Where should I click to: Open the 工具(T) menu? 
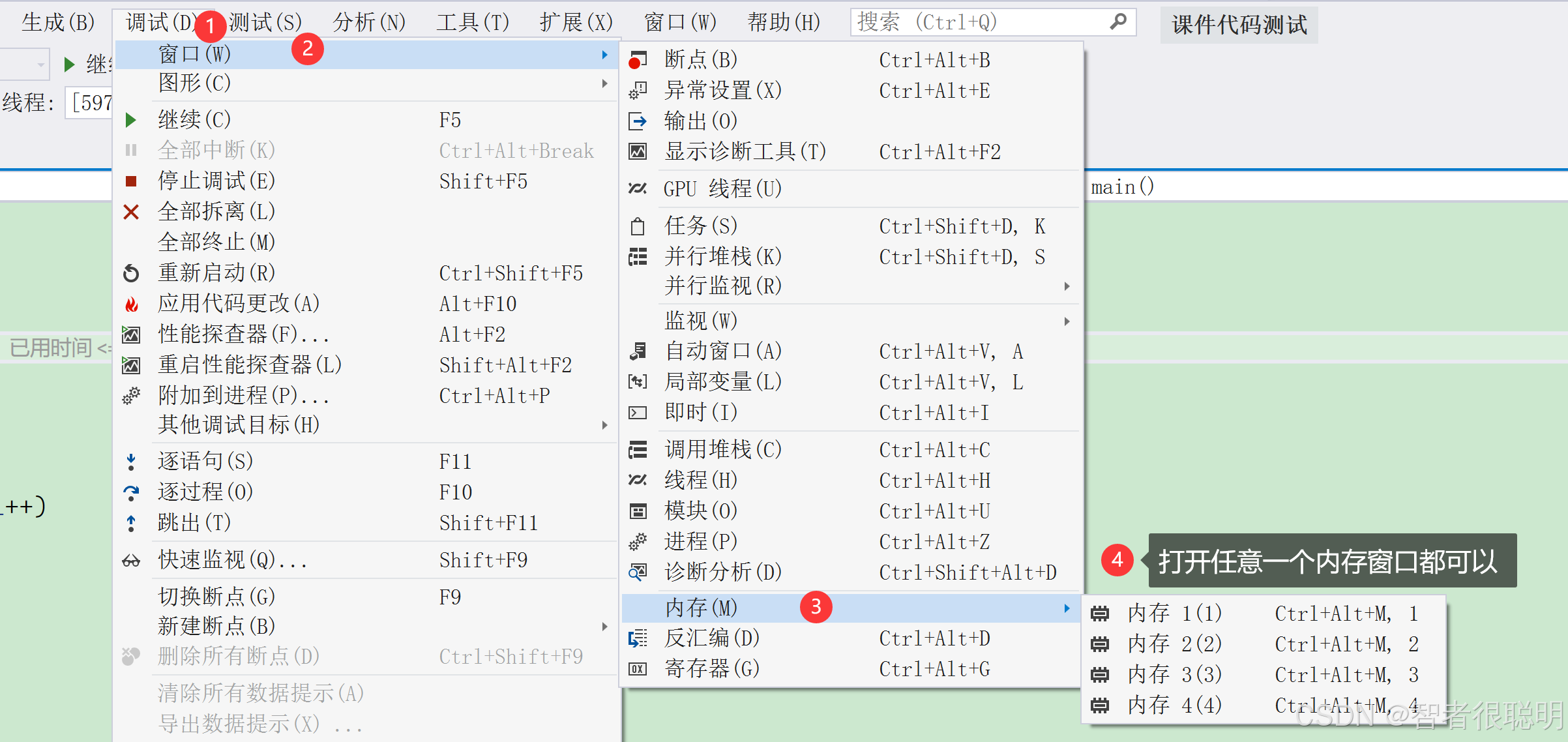471,22
